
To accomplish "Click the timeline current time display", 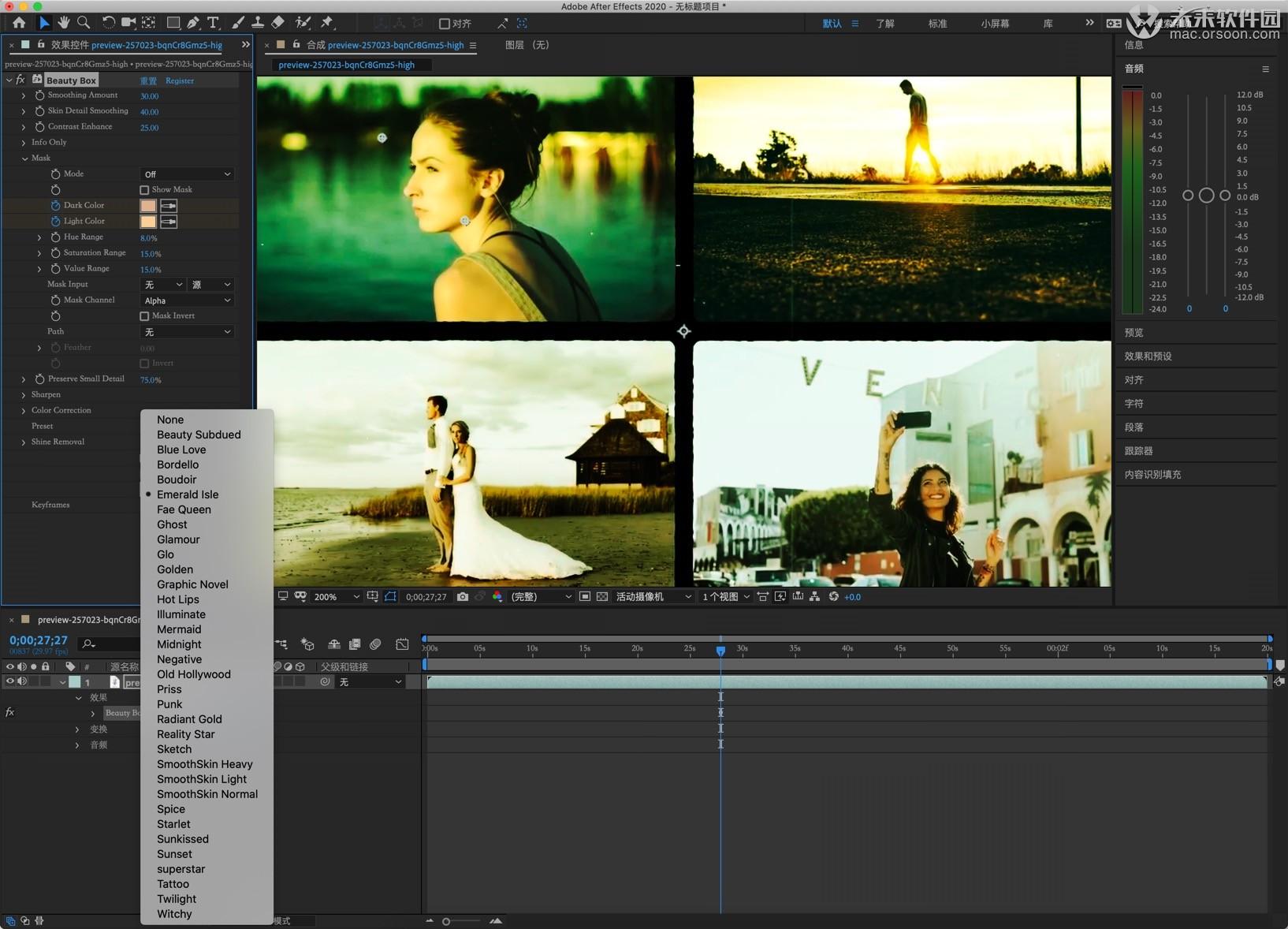I will 39,640.
